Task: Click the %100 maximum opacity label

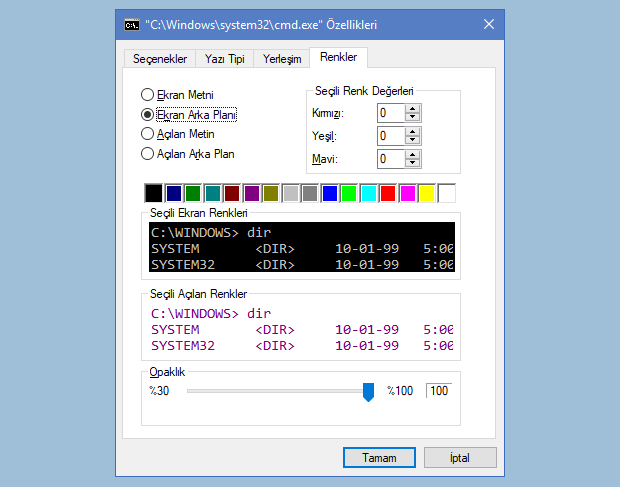Action: (400, 391)
